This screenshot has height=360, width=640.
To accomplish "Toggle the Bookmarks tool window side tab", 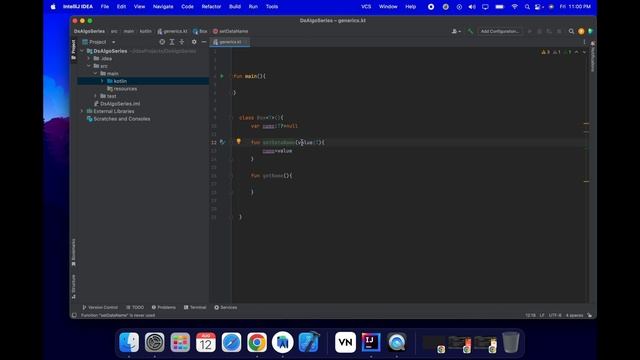I will coord(73,252).
